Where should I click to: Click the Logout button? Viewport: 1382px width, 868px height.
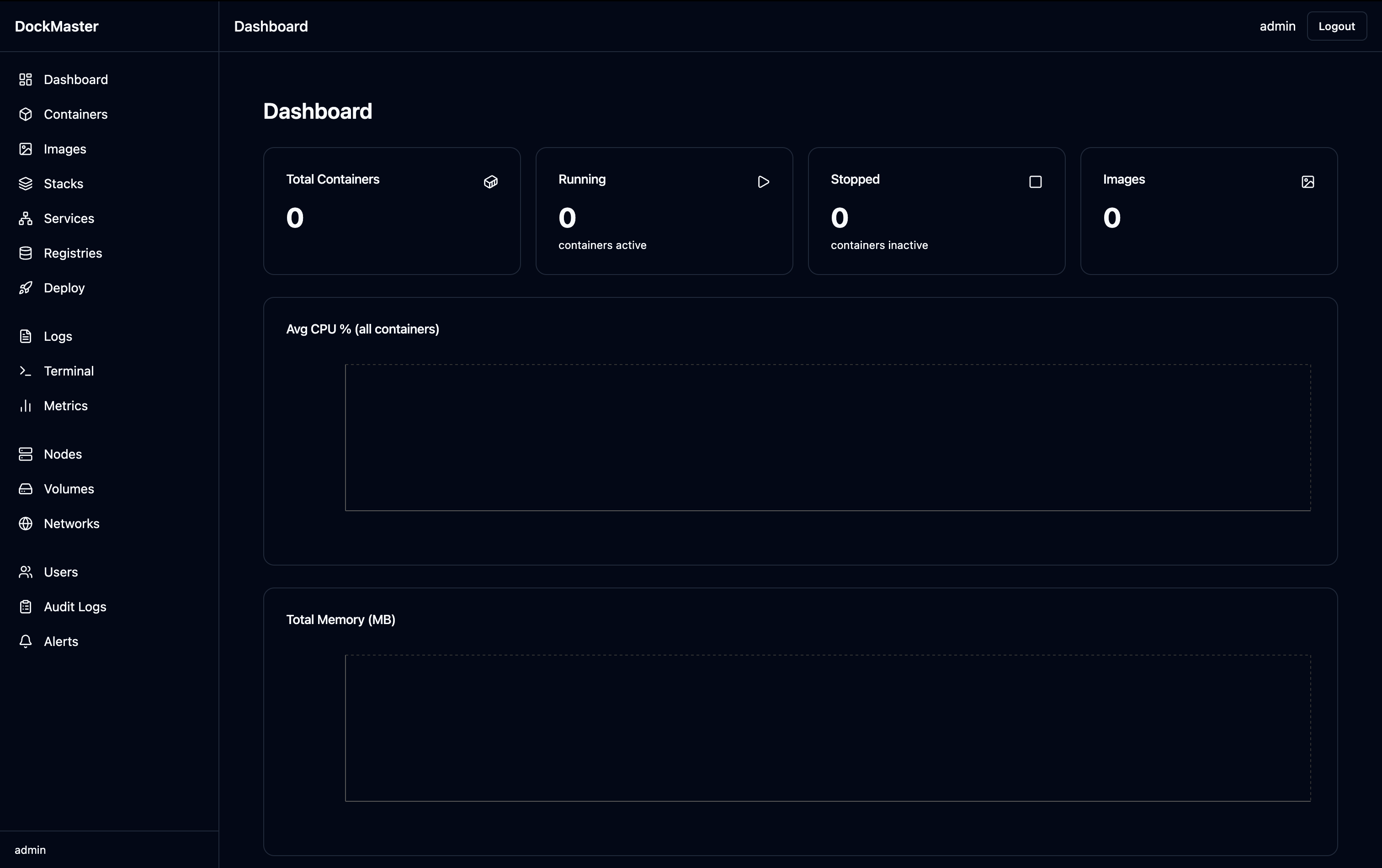point(1337,26)
